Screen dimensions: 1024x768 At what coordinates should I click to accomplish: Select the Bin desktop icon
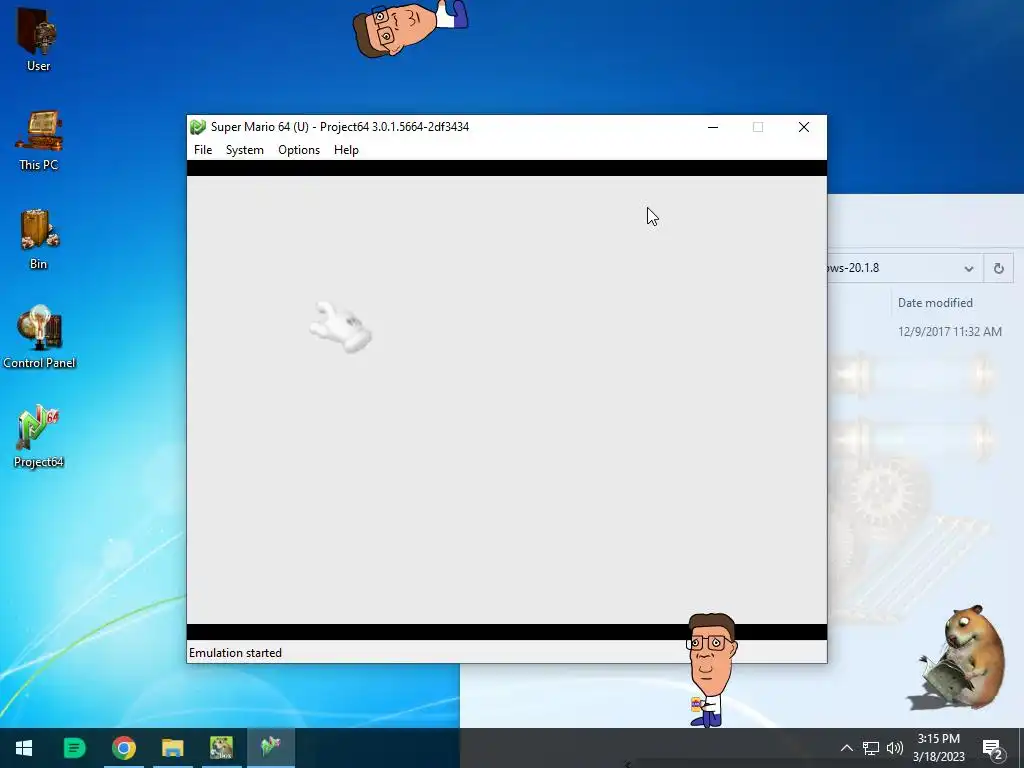pyautogui.click(x=39, y=239)
